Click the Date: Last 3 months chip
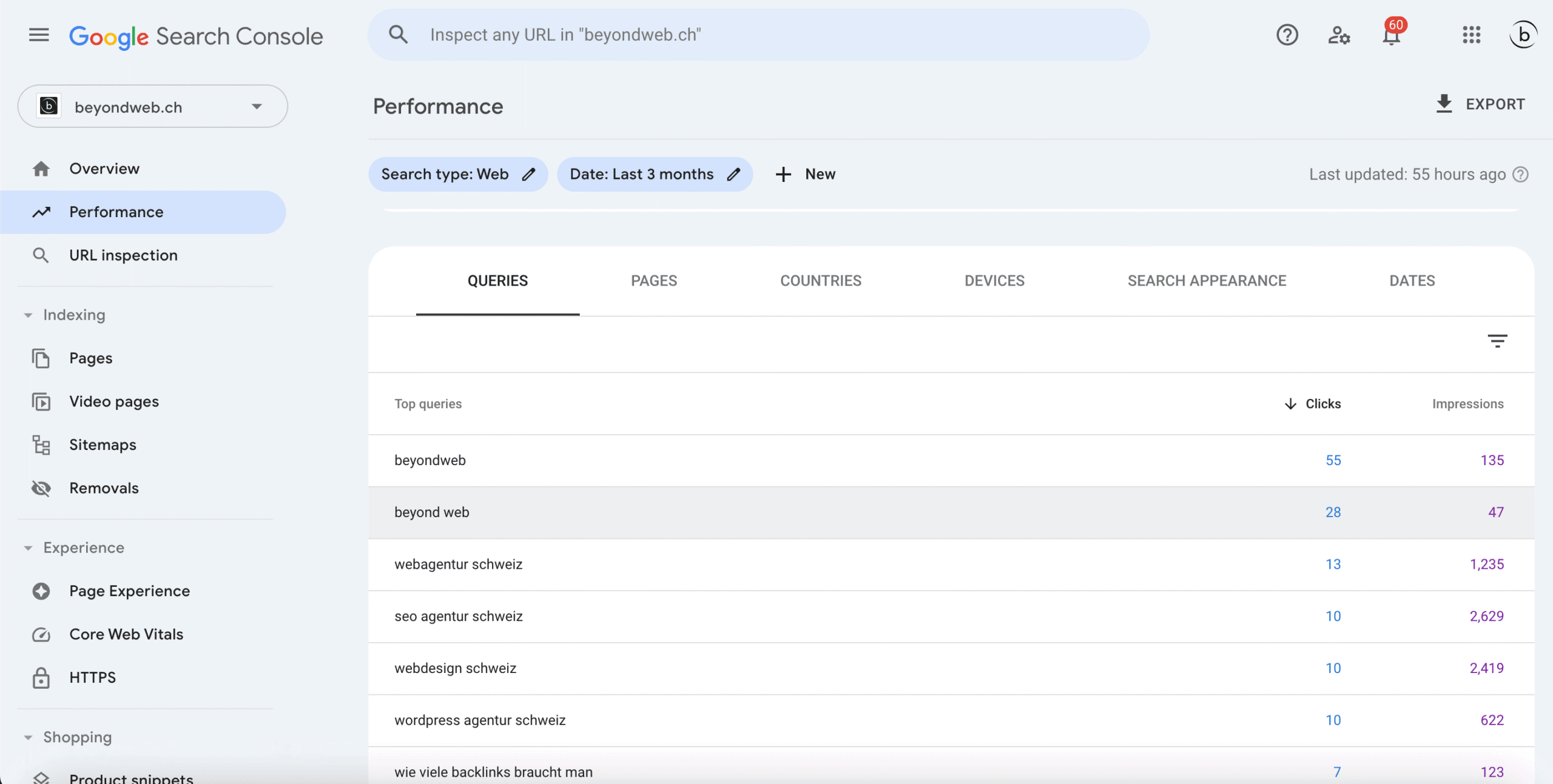This screenshot has width=1553, height=784. (x=655, y=175)
